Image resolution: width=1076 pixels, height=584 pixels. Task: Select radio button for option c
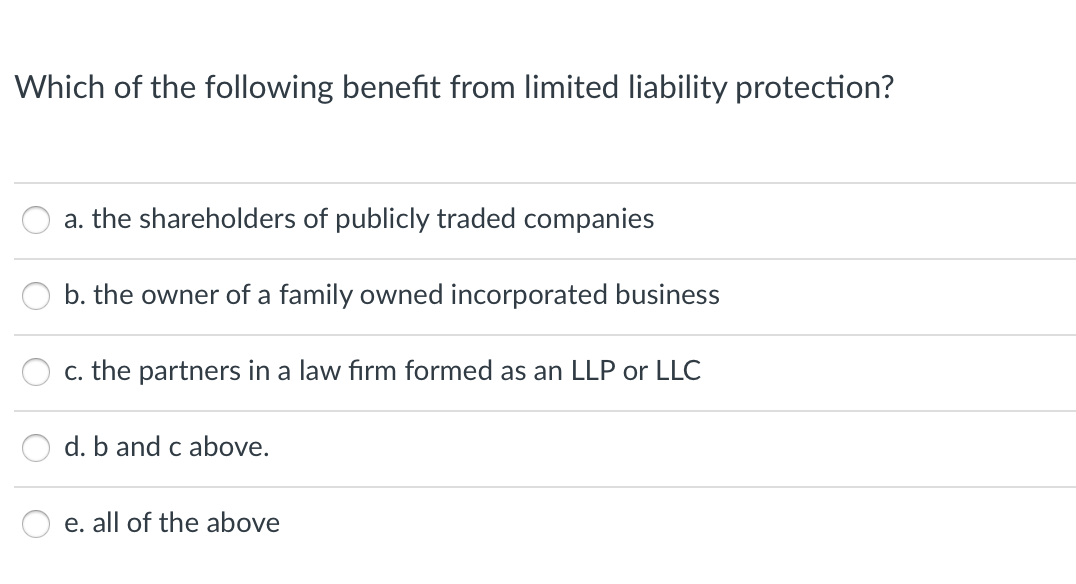tap(36, 372)
